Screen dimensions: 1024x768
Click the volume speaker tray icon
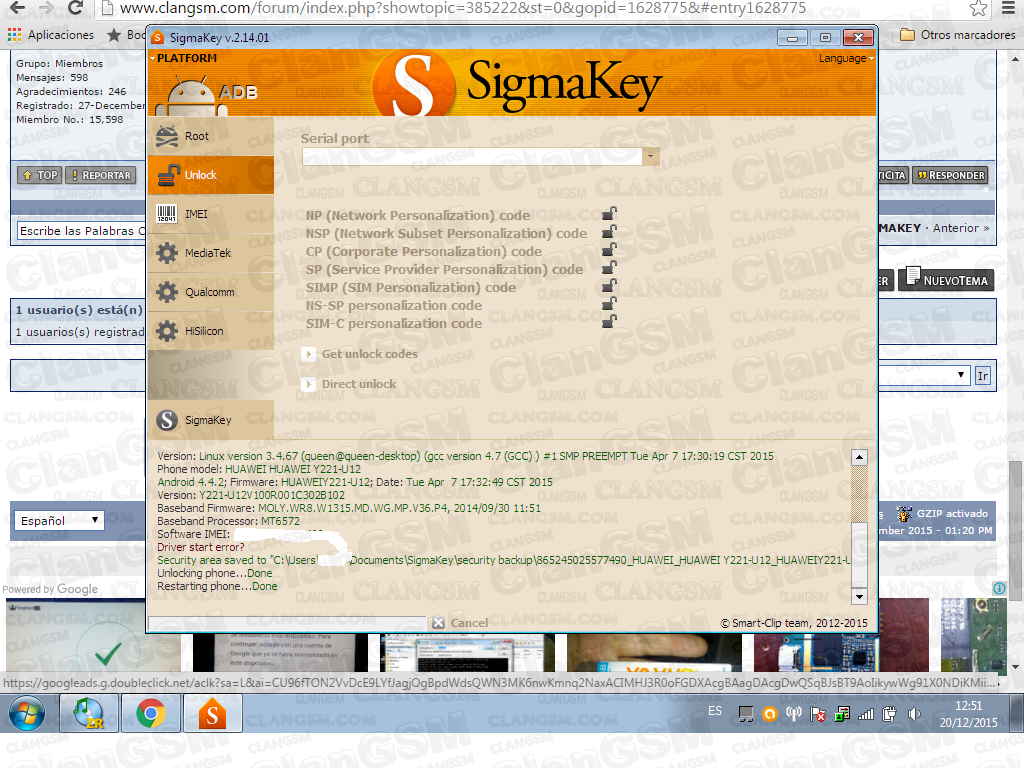click(914, 714)
